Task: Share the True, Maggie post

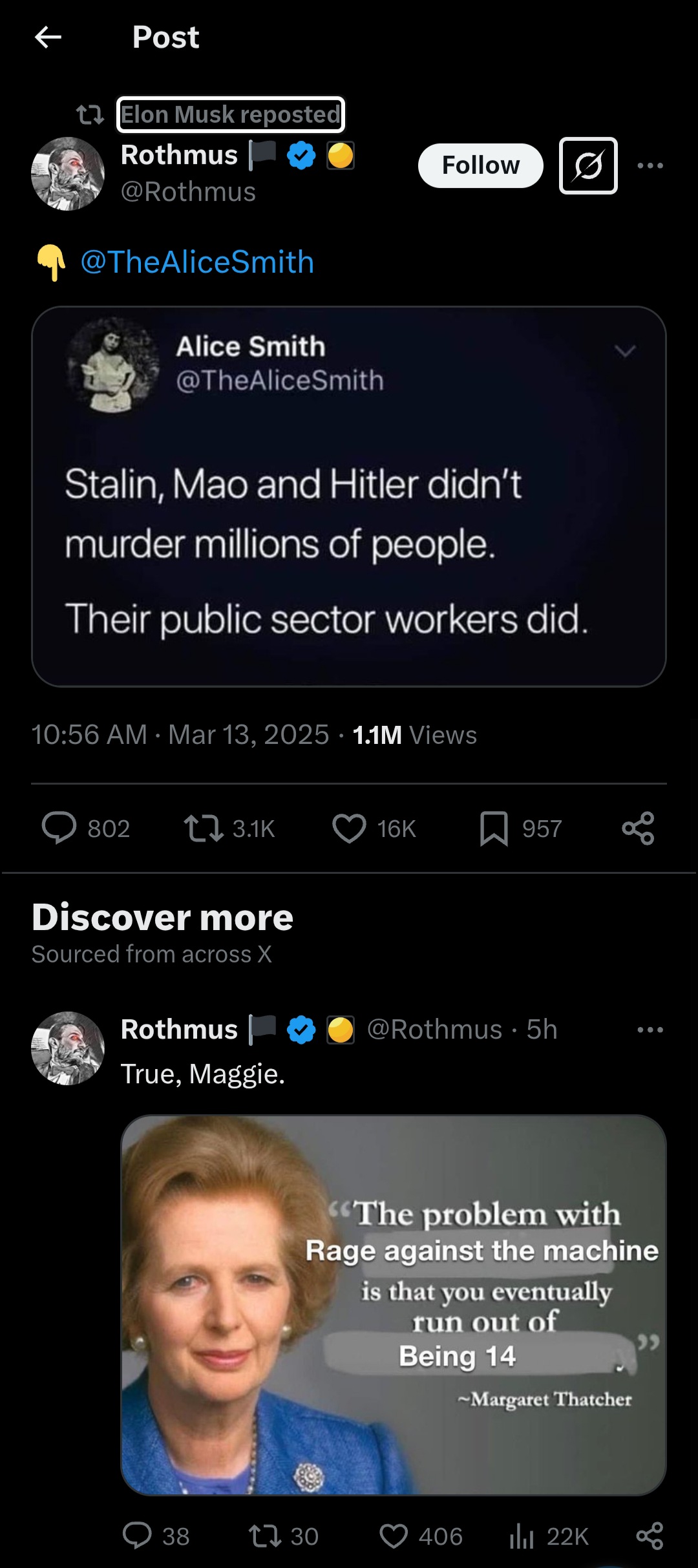Action: point(650,1536)
